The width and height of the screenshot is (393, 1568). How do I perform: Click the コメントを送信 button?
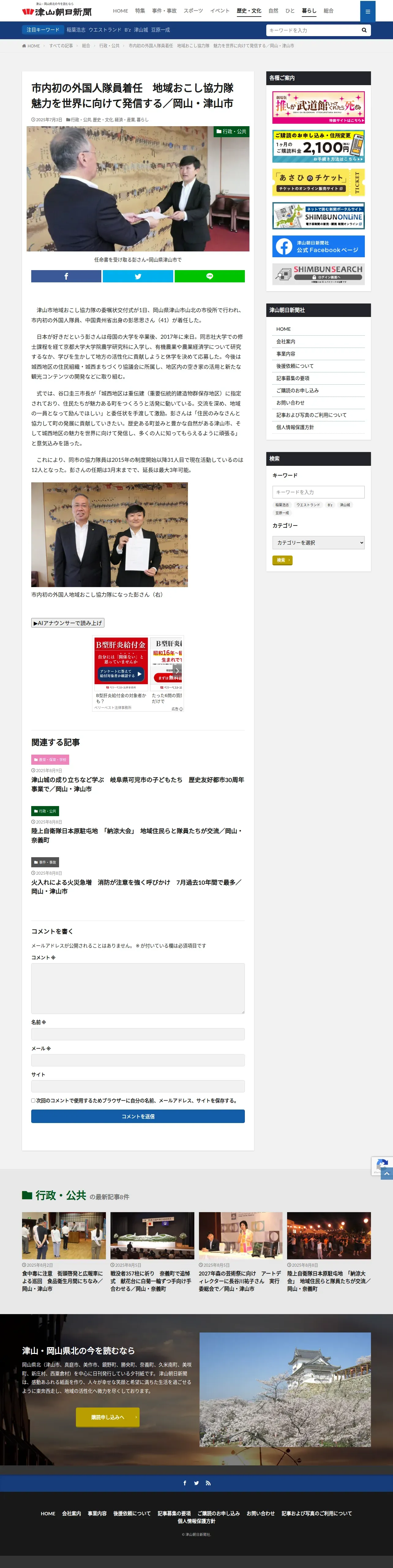click(x=138, y=1116)
